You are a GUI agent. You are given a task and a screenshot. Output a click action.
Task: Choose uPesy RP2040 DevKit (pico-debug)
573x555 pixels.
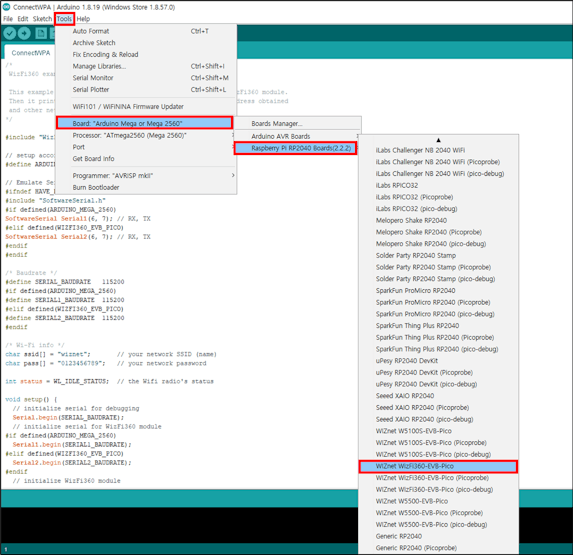(x=439, y=384)
